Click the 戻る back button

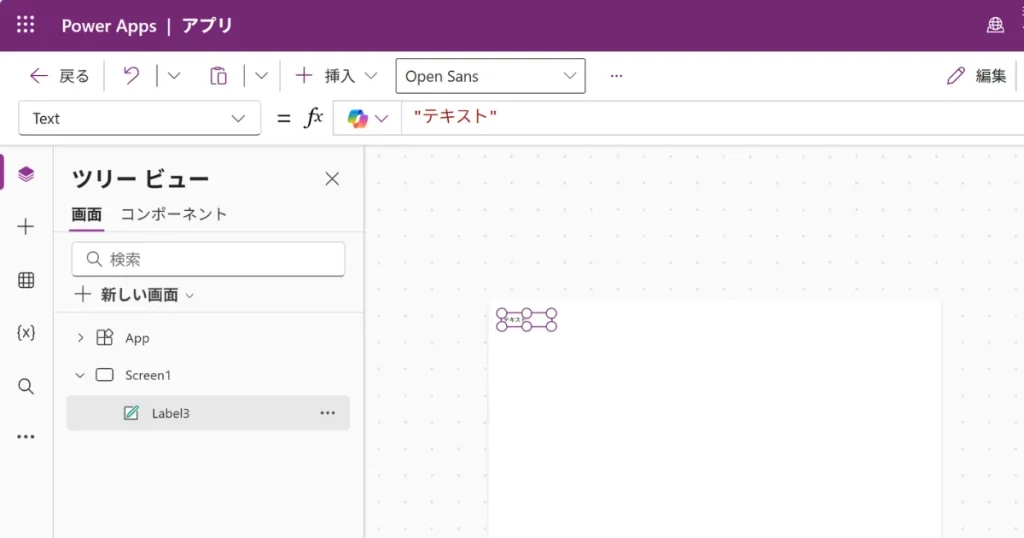point(60,76)
